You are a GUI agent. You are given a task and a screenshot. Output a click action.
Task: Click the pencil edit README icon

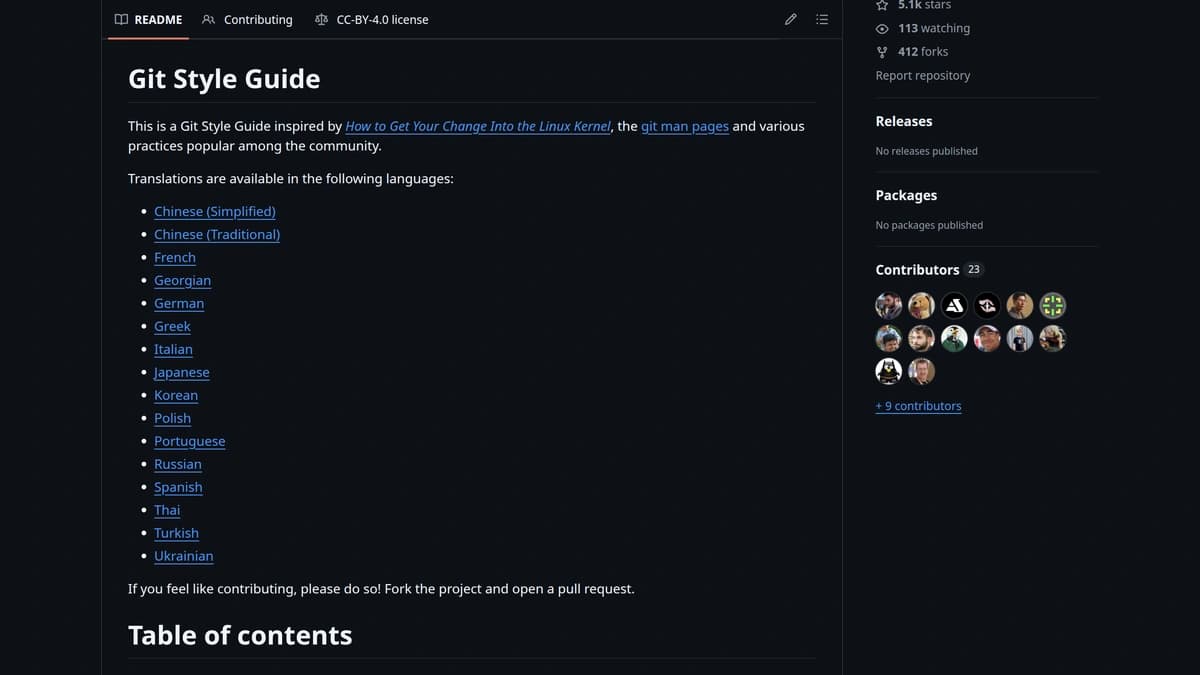pos(790,19)
